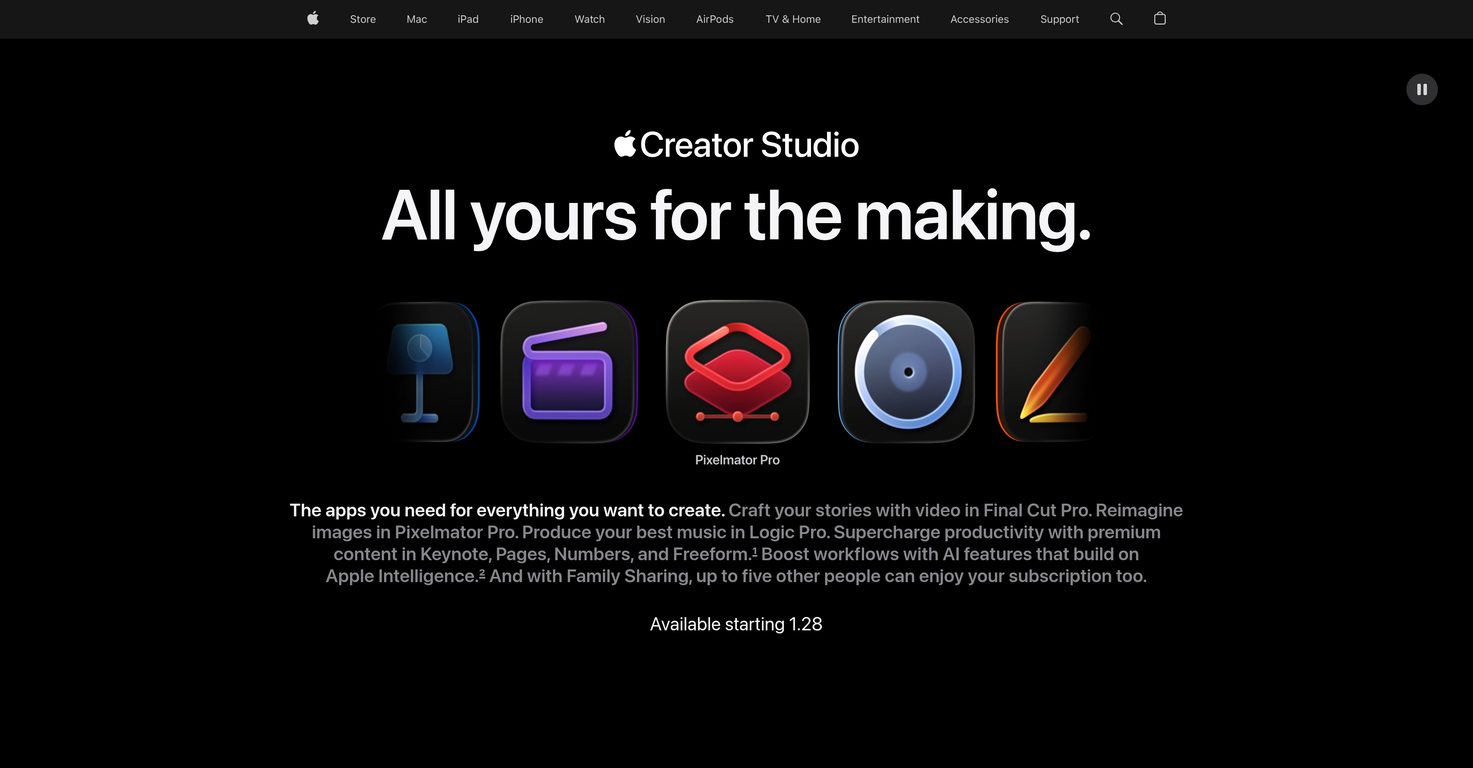Image resolution: width=1473 pixels, height=768 pixels.
Task: Open the Store menu item
Action: [362, 19]
